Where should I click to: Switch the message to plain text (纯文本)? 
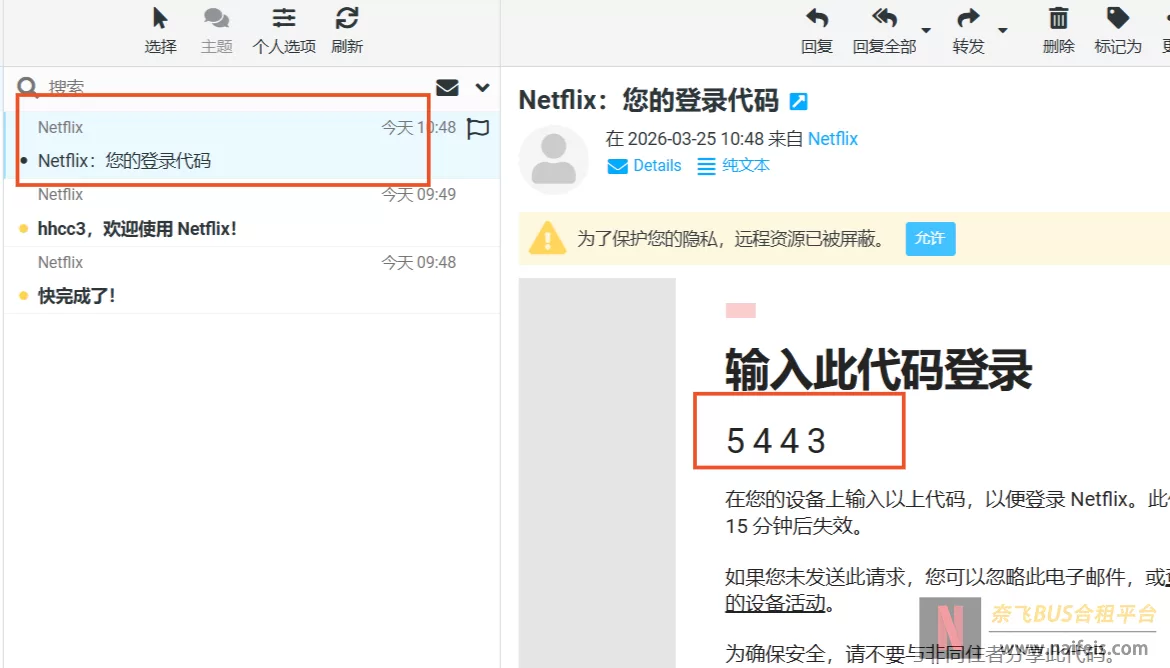734,166
